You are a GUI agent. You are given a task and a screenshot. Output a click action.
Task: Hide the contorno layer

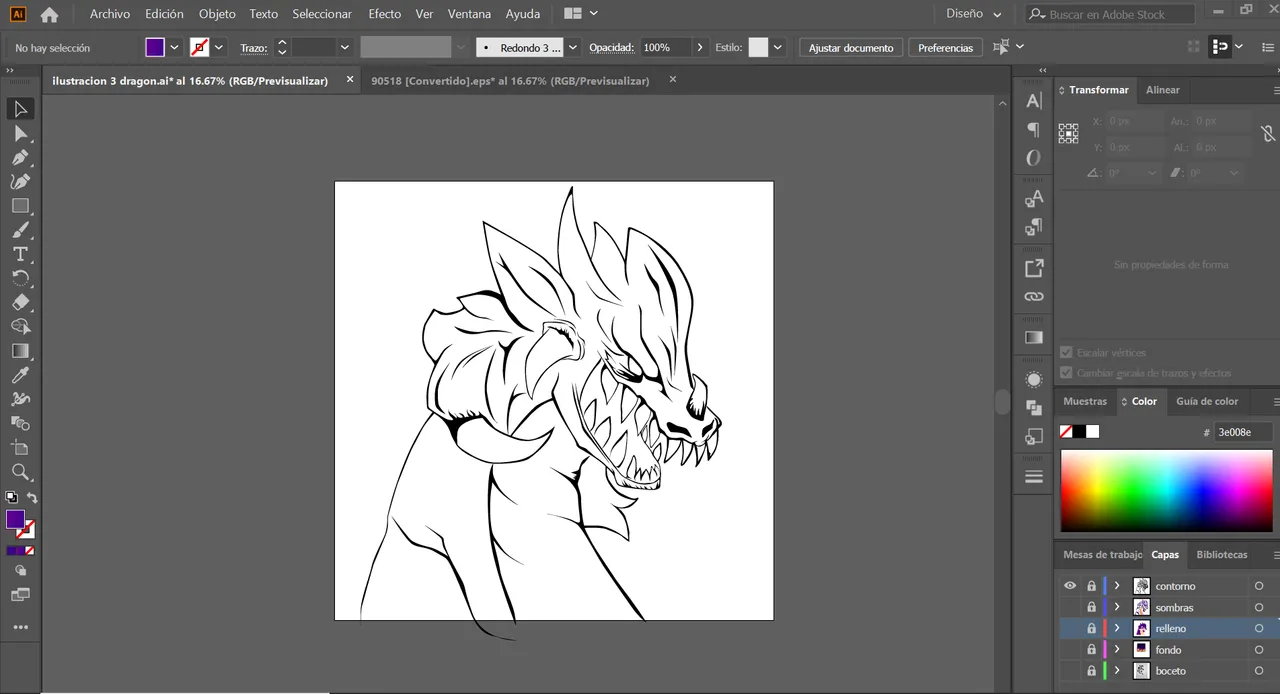point(1070,586)
